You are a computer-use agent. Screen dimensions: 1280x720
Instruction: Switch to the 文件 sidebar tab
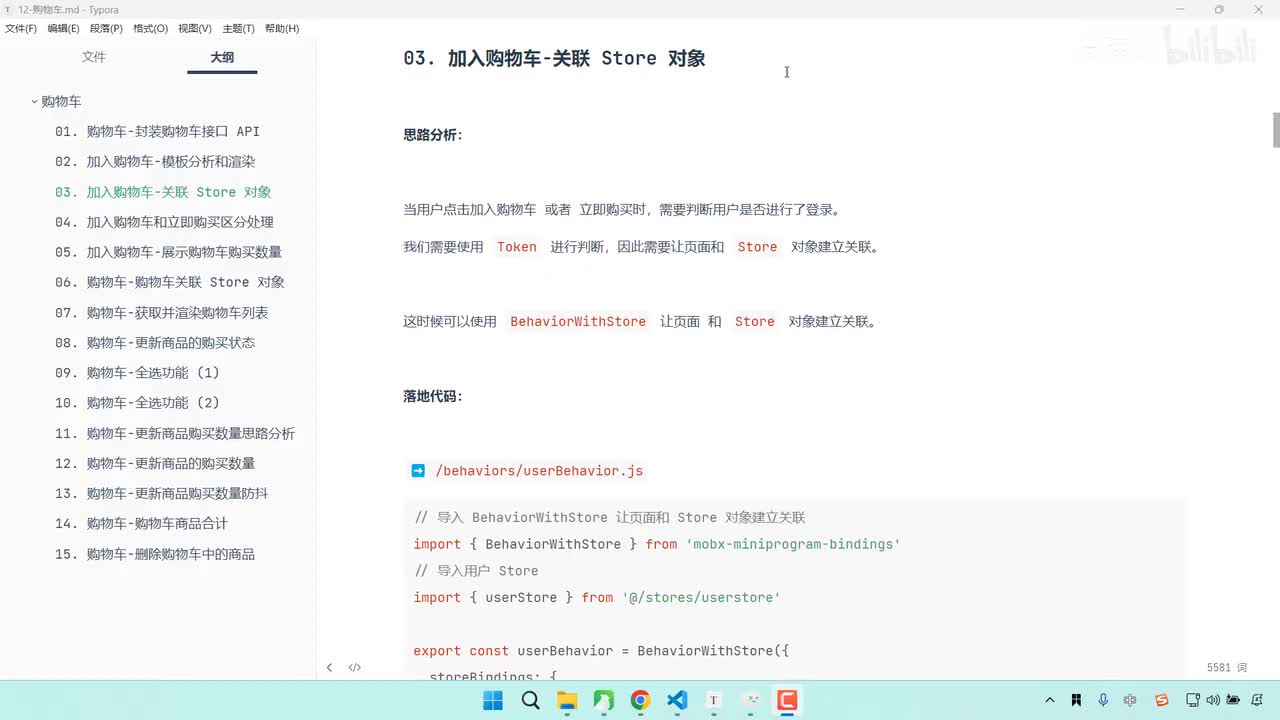click(94, 57)
